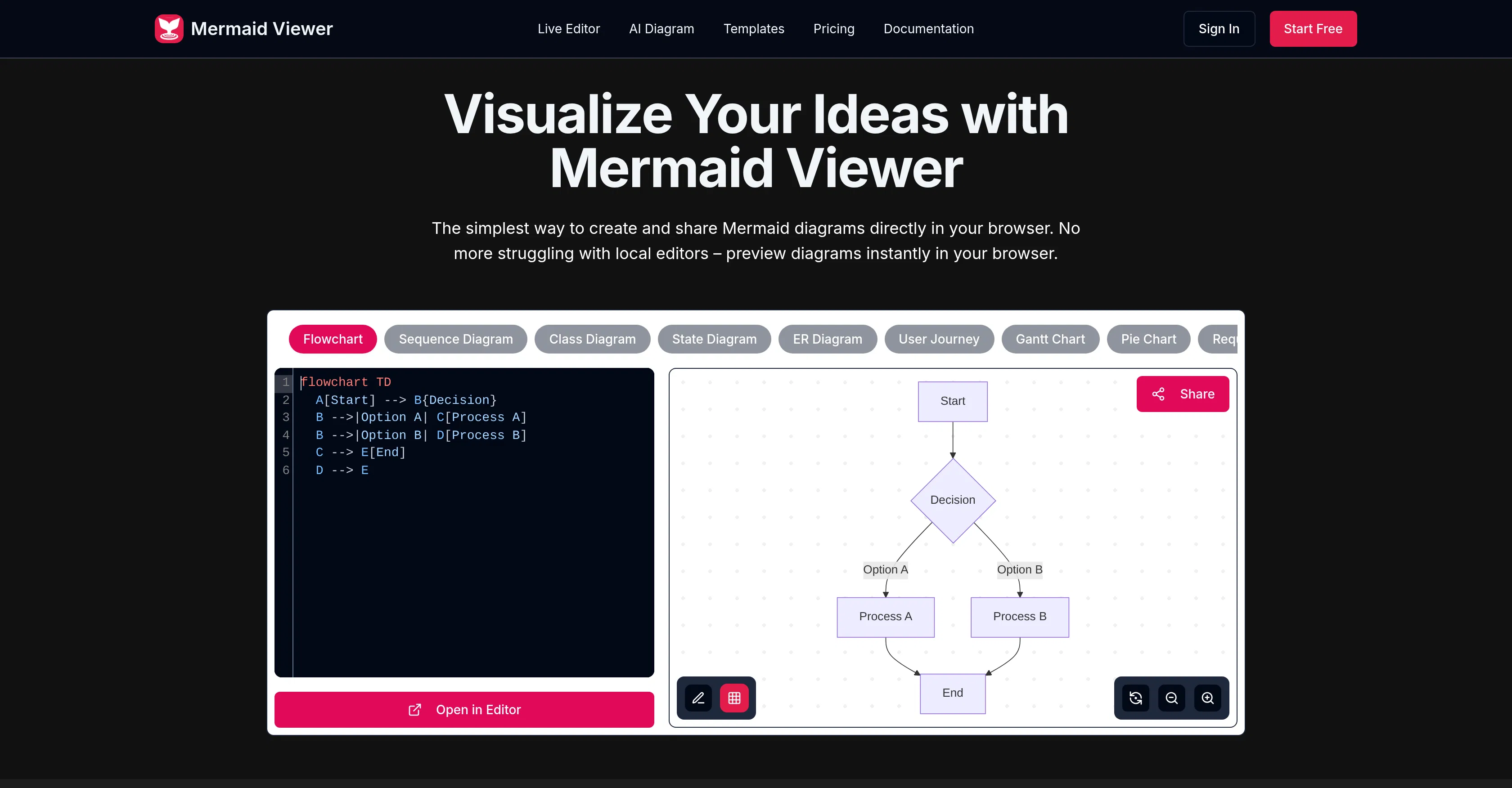
Task: Navigate to the Pricing page
Action: pyautogui.click(x=833, y=29)
